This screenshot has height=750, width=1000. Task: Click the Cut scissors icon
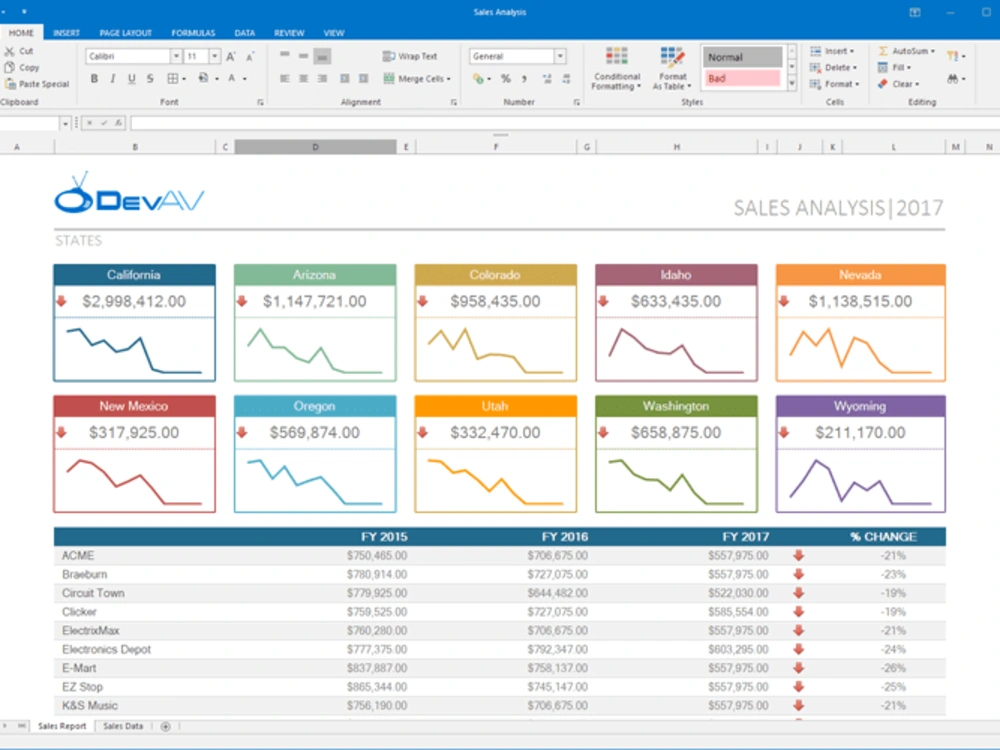(10, 51)
